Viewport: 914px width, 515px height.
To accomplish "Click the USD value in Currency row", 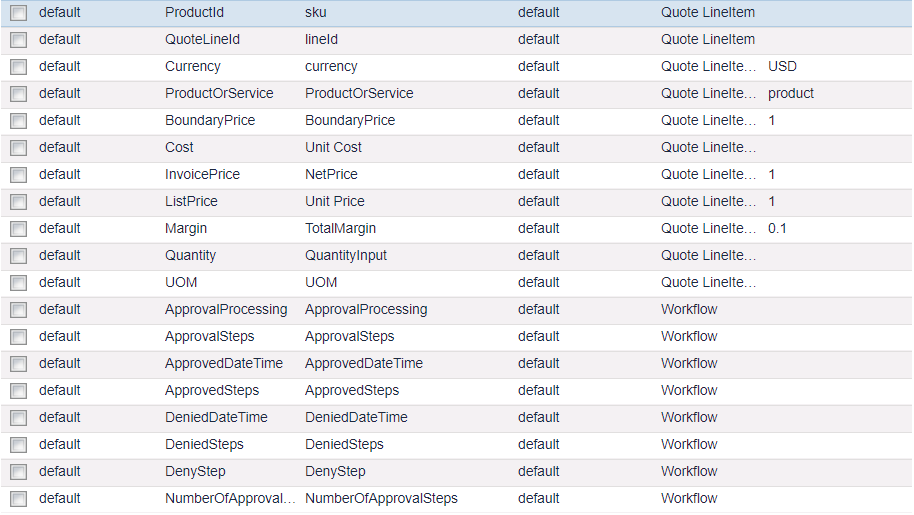I will pos(782,67).
